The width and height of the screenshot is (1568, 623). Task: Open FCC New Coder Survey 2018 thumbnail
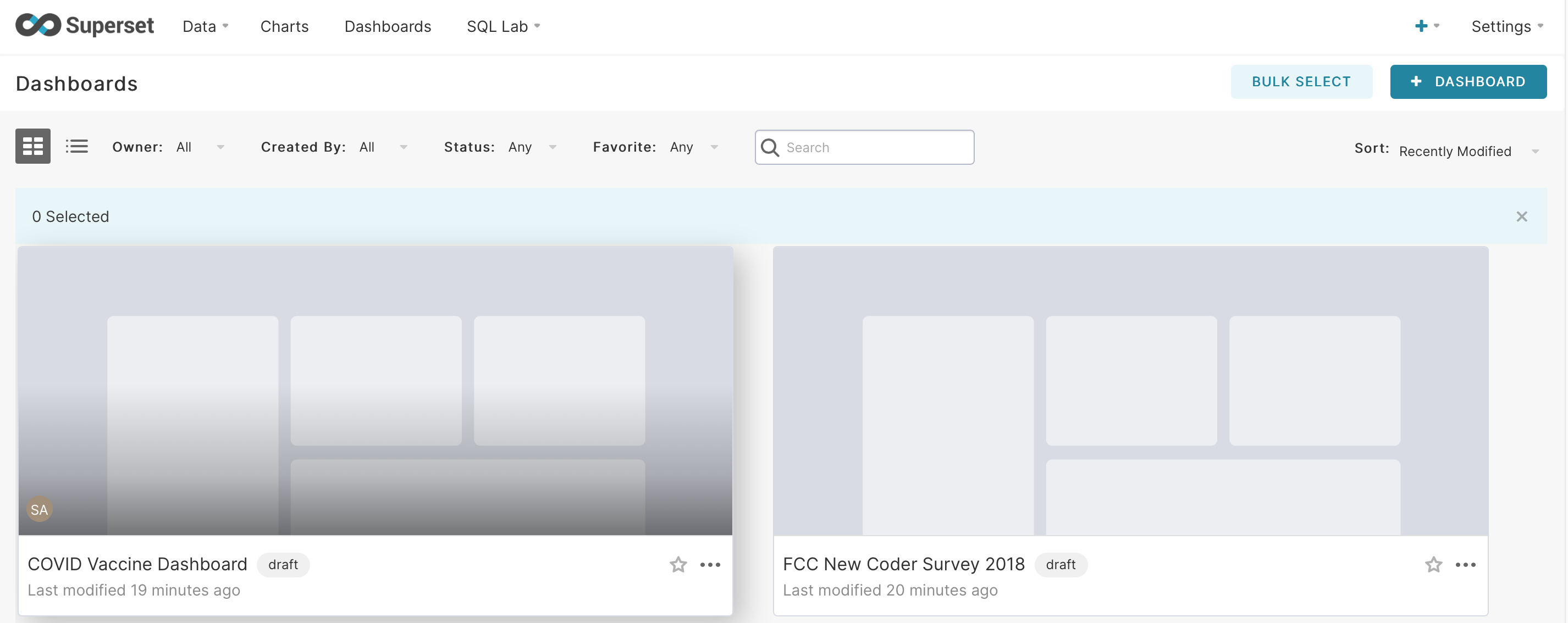coord(1130,391)
